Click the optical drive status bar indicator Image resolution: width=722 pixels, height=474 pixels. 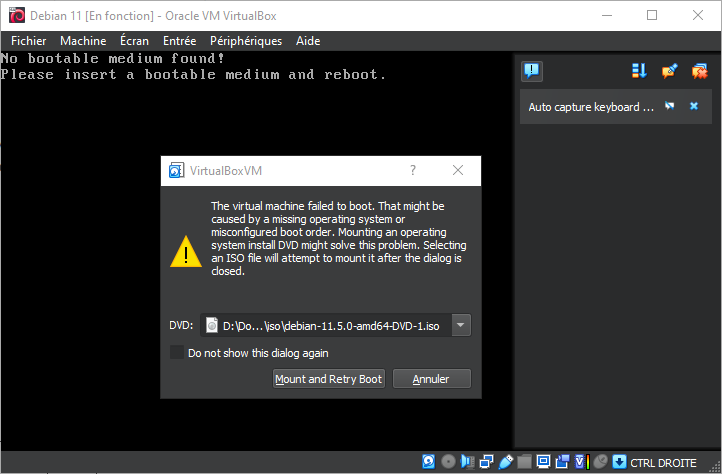pos(448,461)
